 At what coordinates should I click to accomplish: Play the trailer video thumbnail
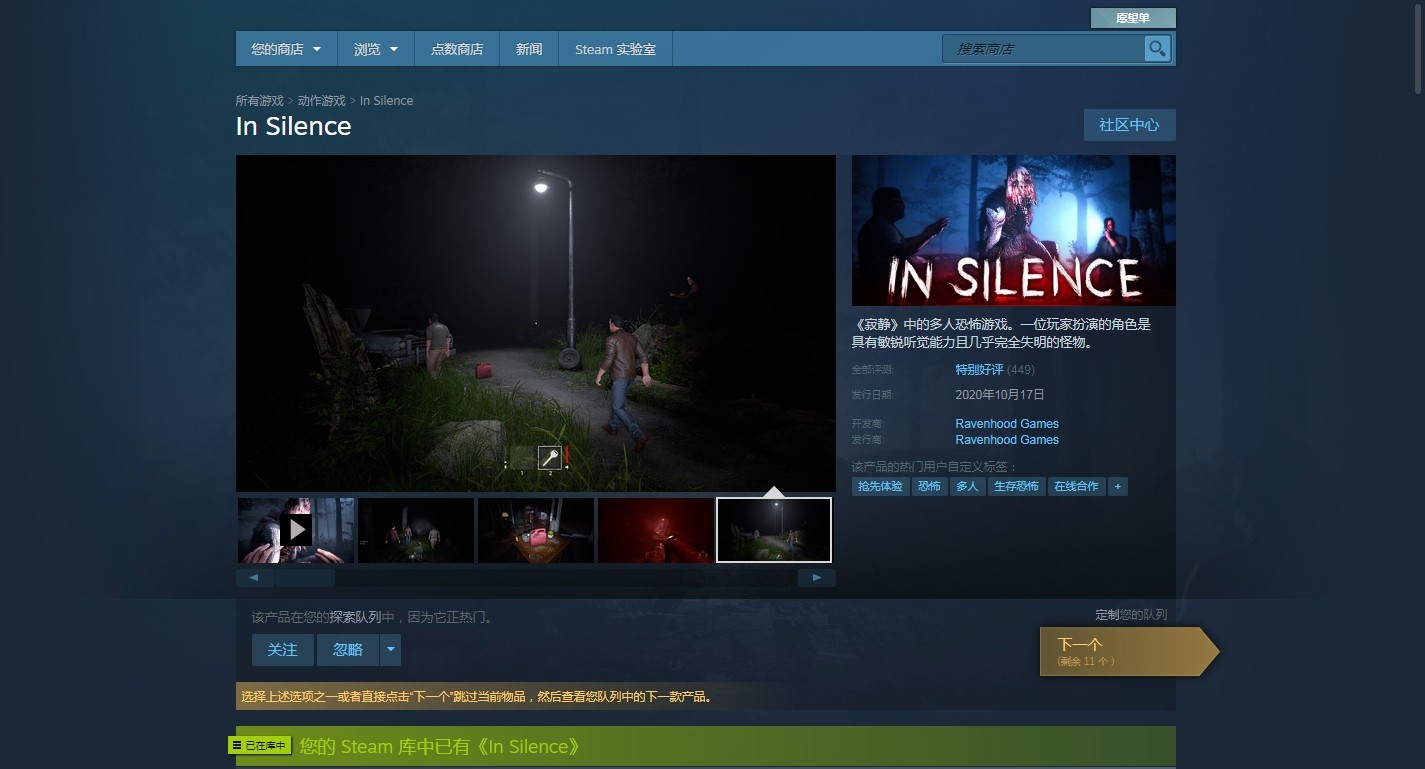296,530
